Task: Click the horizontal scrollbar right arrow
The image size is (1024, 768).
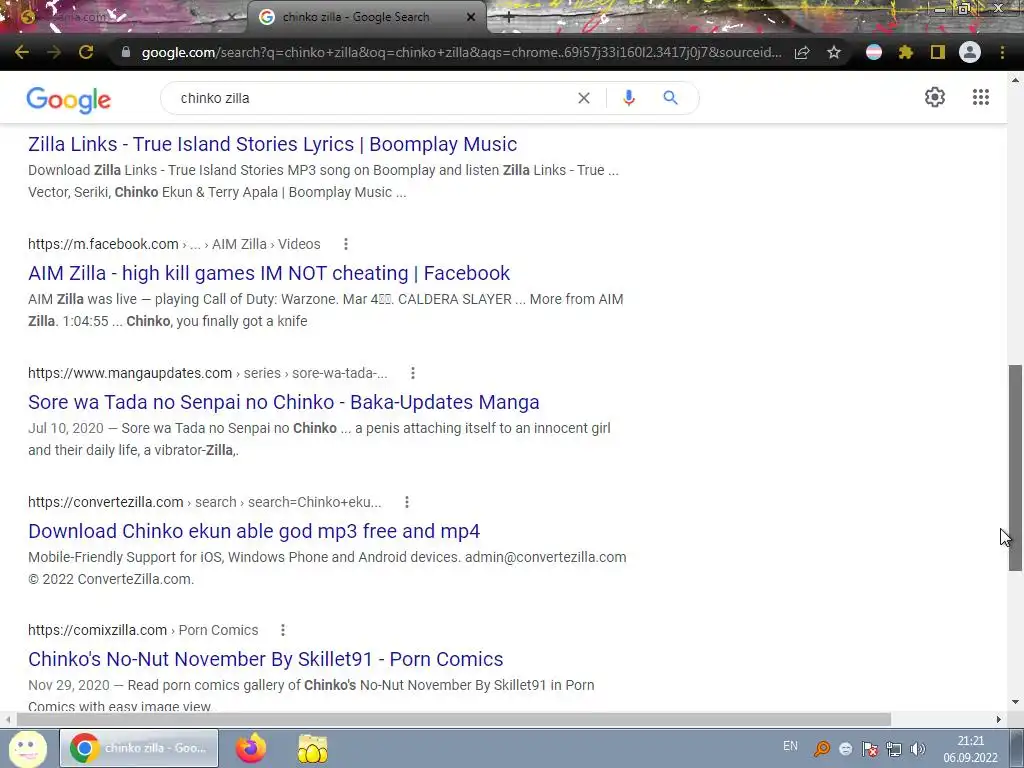Action: pyautogui.click(x=999, y=719)
